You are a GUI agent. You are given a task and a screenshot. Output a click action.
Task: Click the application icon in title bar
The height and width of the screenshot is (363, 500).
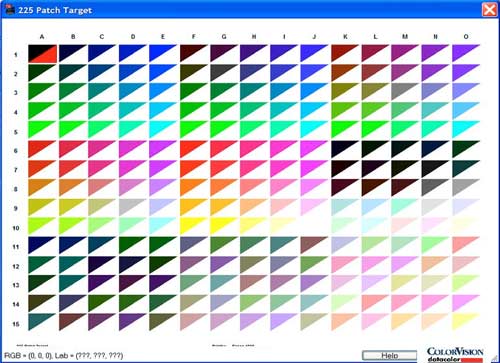pyautogui.click(x=10, y=10)
